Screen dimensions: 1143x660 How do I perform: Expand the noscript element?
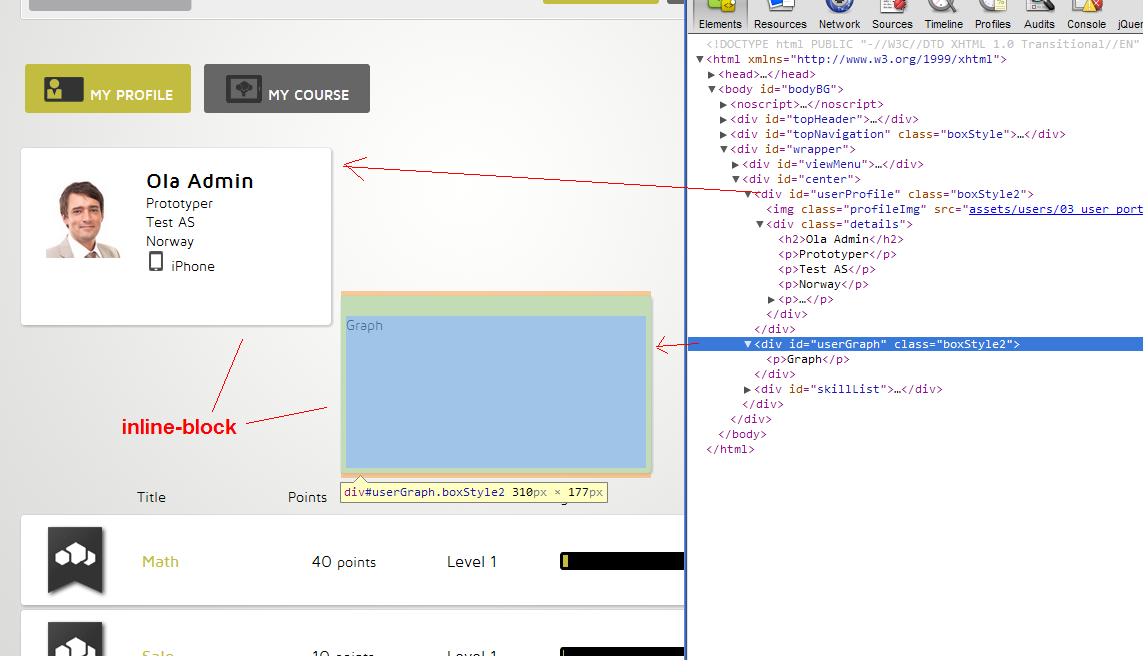pyautogui.click(x=723, y=104)
